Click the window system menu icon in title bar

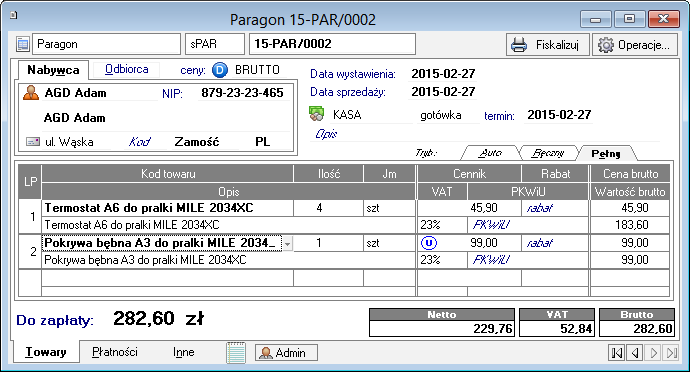13,15
